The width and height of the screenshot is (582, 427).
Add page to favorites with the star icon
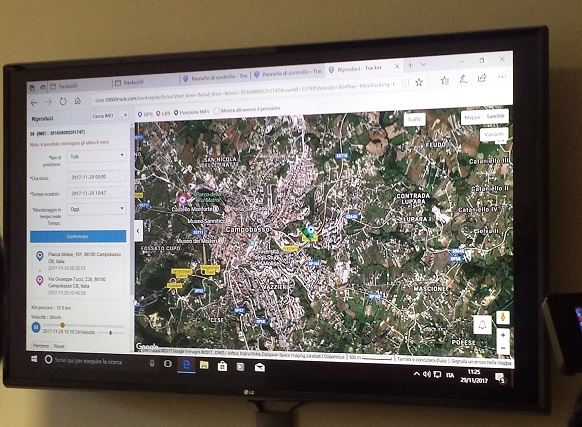click(x=419, y=82)
